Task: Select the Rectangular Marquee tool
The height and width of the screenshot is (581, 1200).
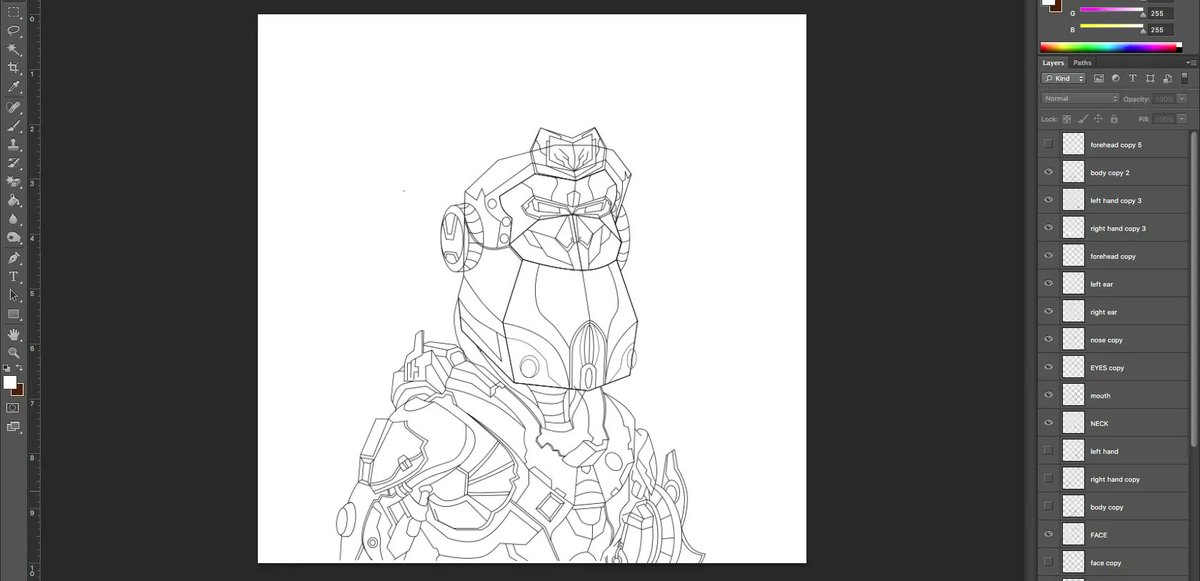Action: click(x=14, y=13)
